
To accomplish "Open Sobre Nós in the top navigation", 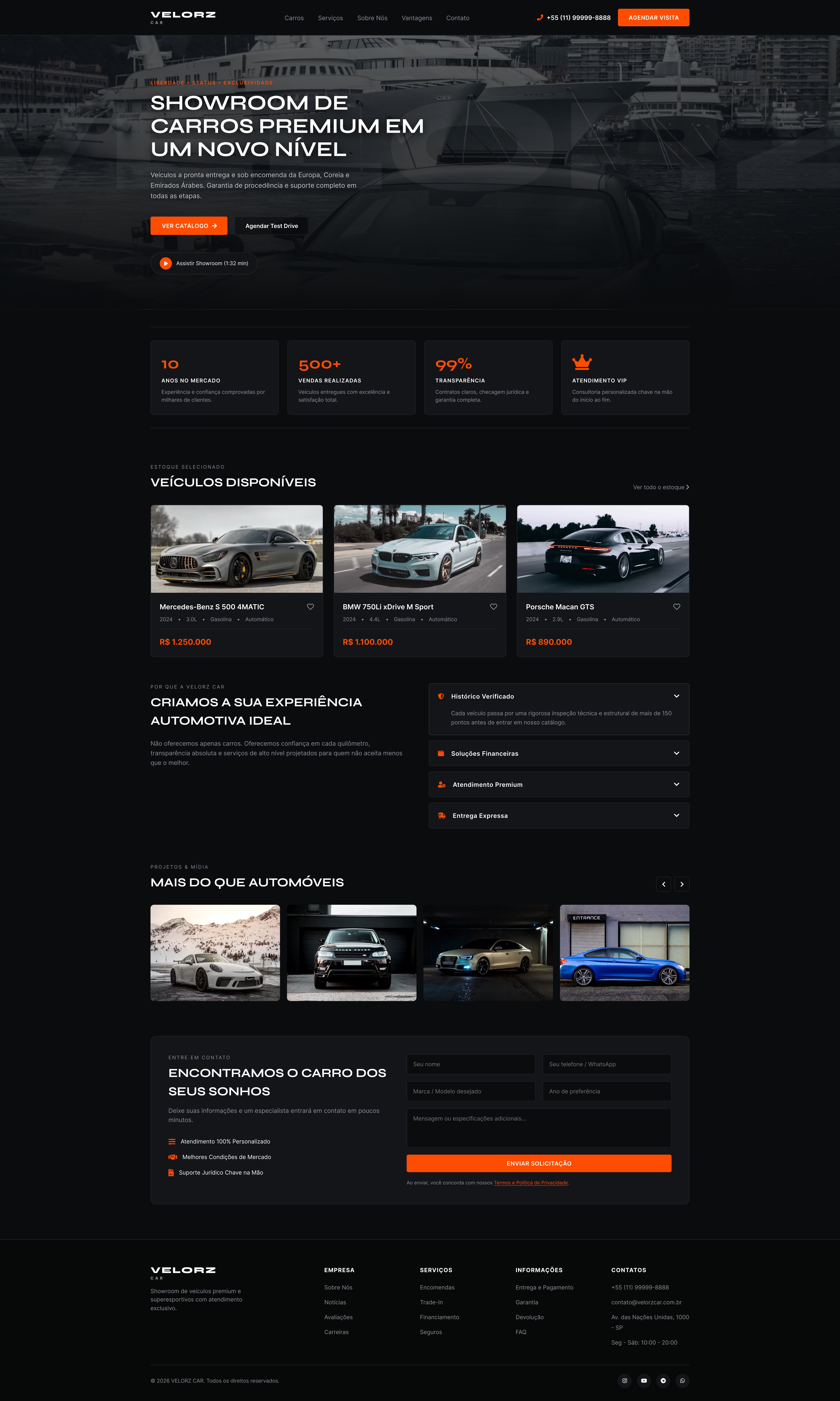I will click(x=373, y=18).
